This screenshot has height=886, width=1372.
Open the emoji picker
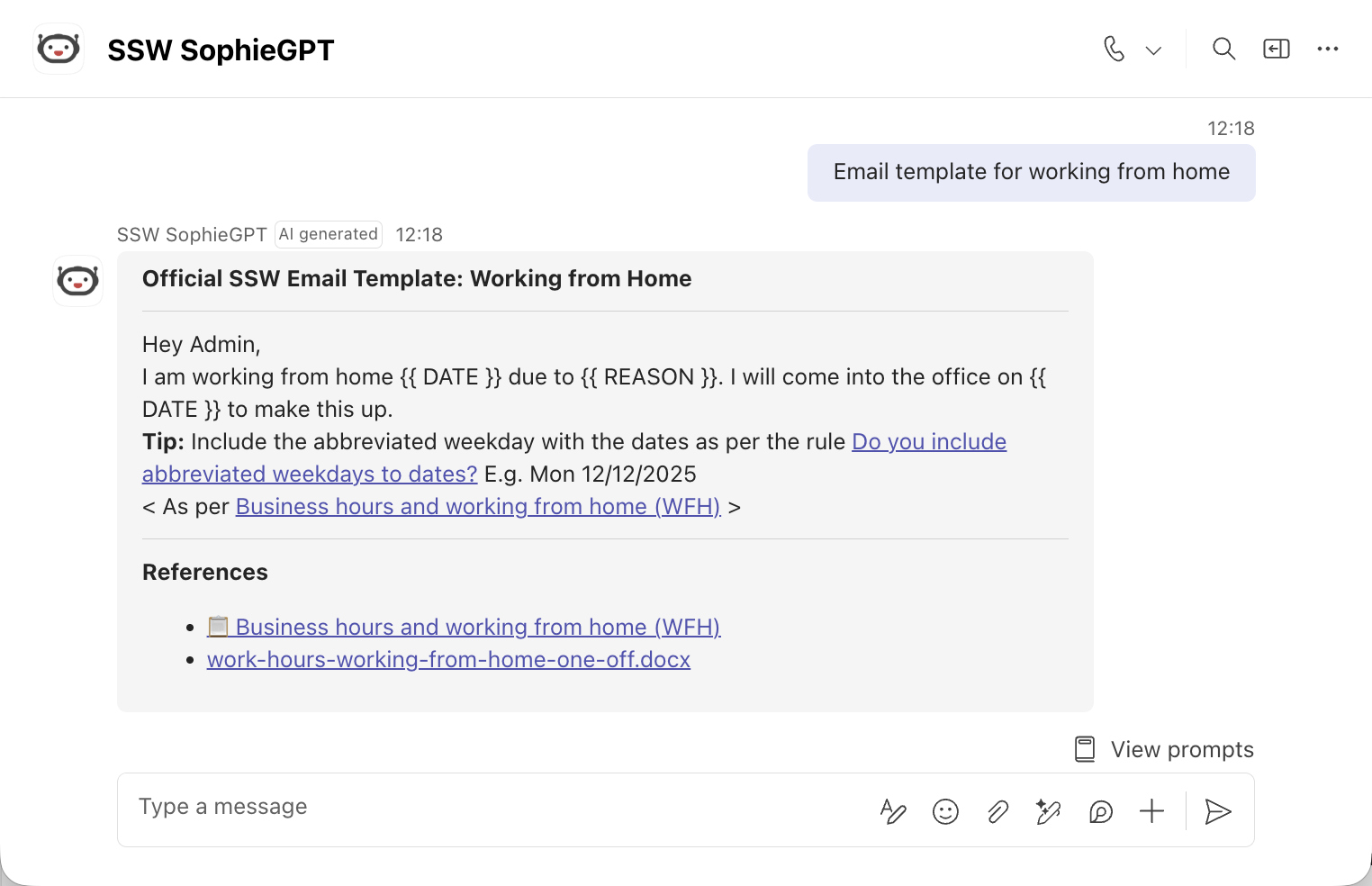[x=945, y=811]
